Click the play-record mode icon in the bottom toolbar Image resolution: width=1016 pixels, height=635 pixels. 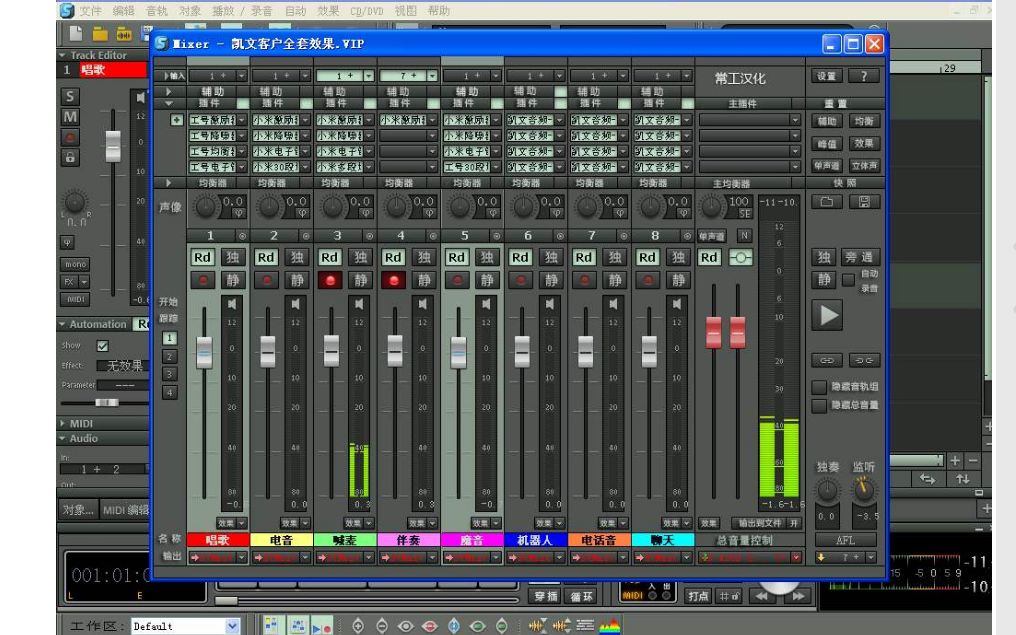pos(321,626)
